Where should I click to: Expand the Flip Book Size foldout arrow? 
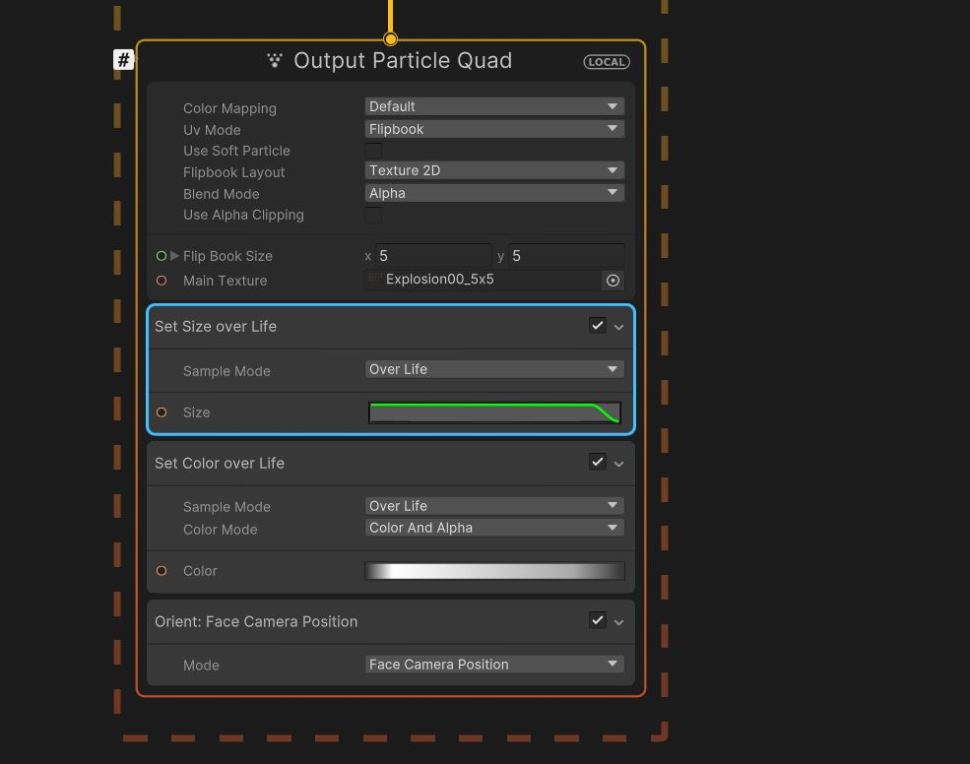coord(174,255)
